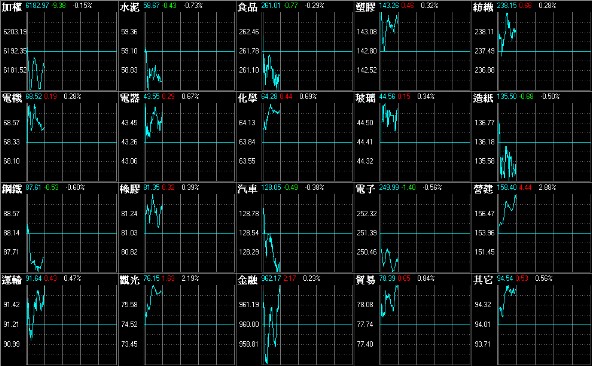Image resolution: width=592 pixels, height=366 pixels.
Task: Open the 食品 sector chart
Action: (294, 46)
